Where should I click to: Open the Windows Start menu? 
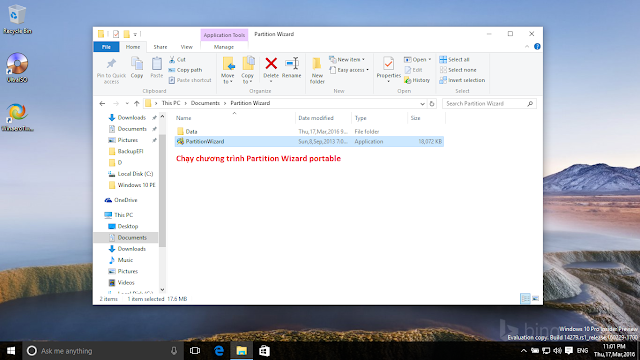[x=11, y=351]
